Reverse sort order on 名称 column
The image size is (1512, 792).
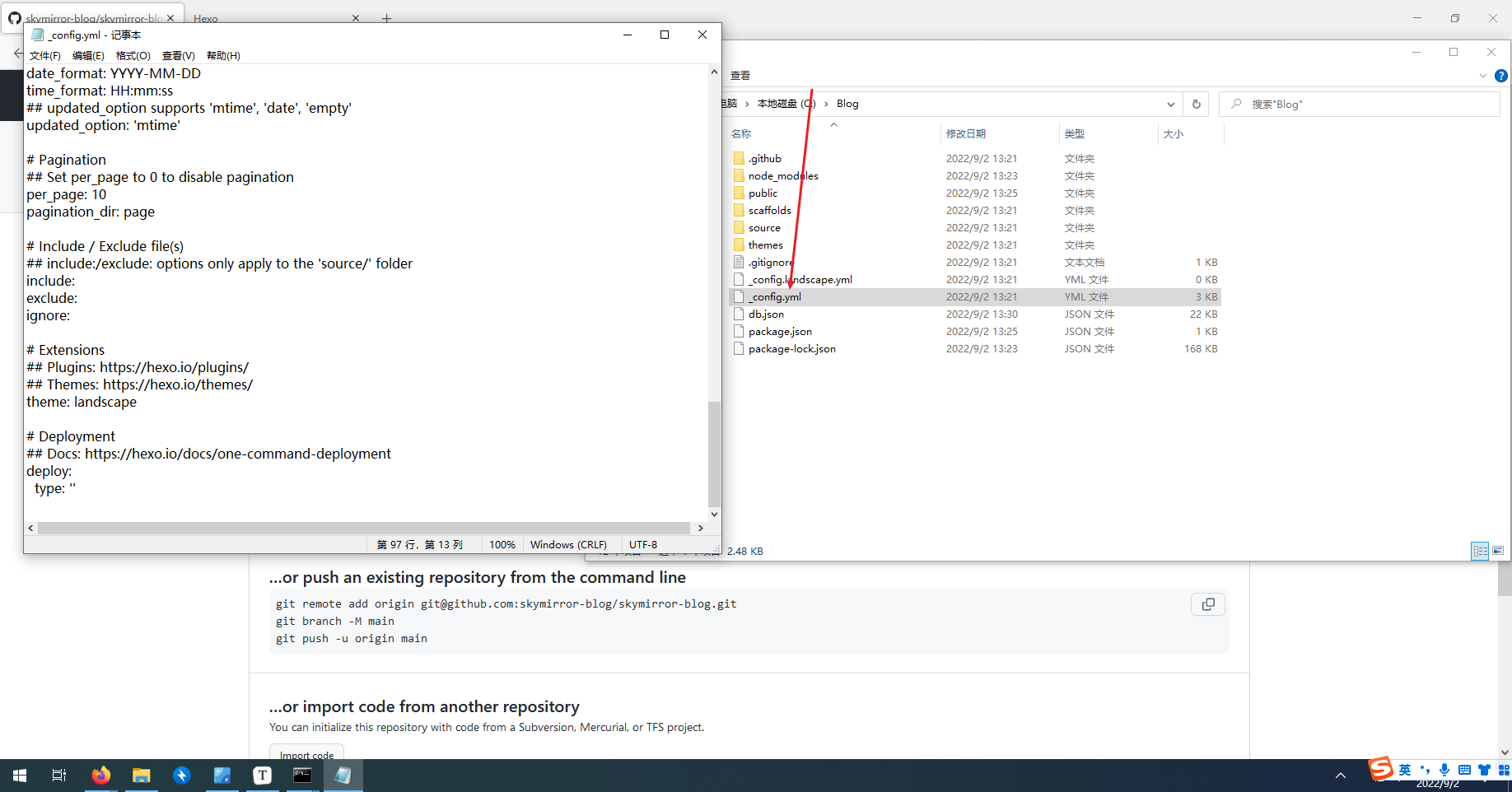pyautogui.click(x=741, y=133)
